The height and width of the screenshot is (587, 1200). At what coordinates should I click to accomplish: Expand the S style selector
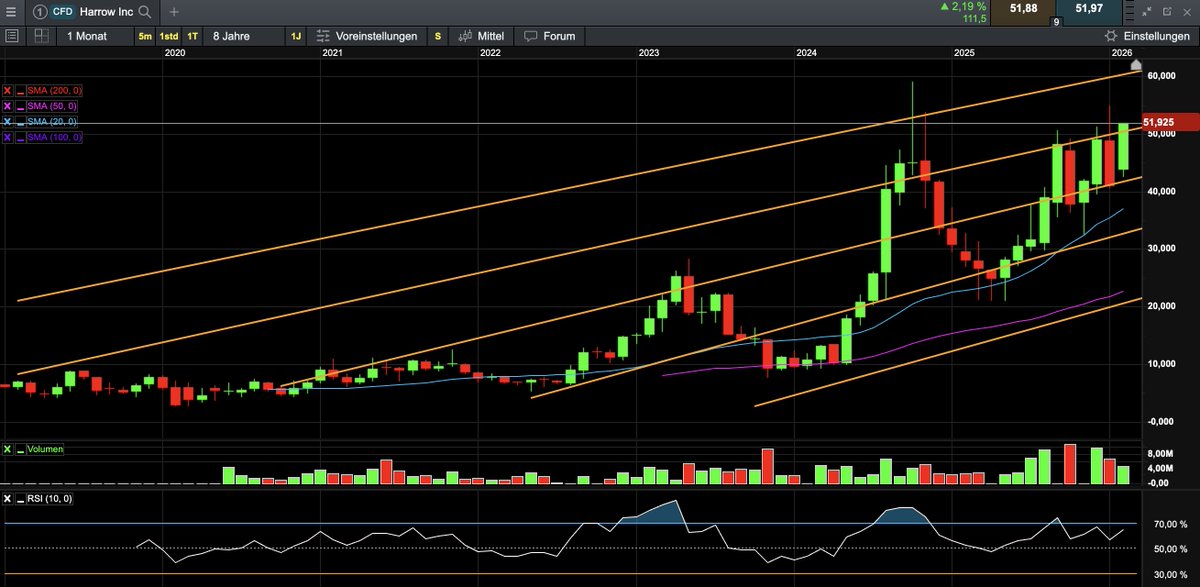(437, 35)
